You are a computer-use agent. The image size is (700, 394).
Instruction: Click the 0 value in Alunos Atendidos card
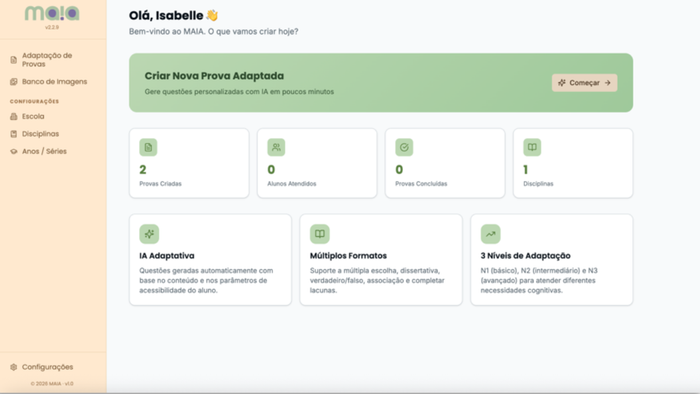(271, 170)
